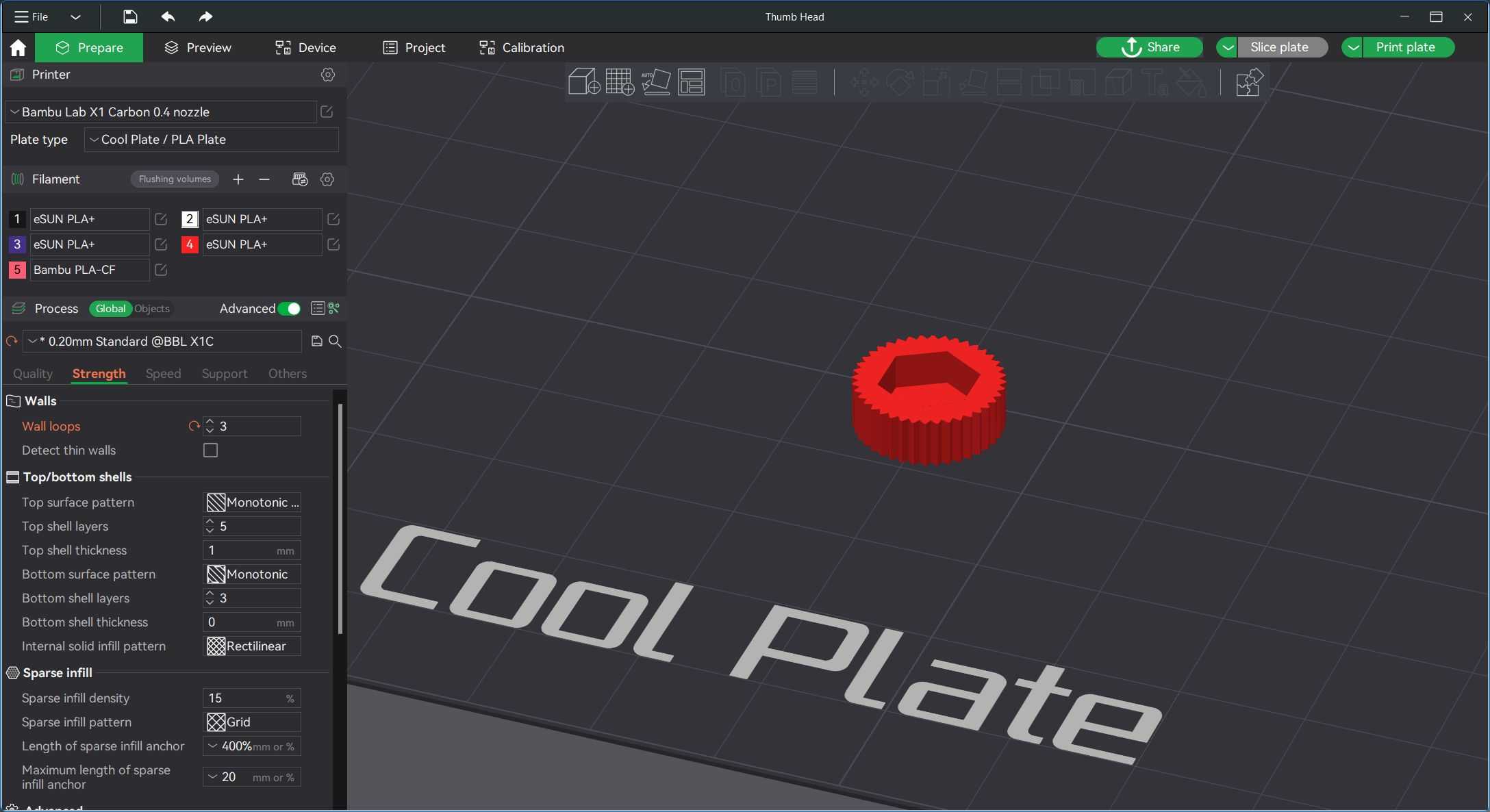This screenshot has width=1490, height=812.
Task: Click the undo arrow
Action: pyautogui.click(x=168, y=16)
